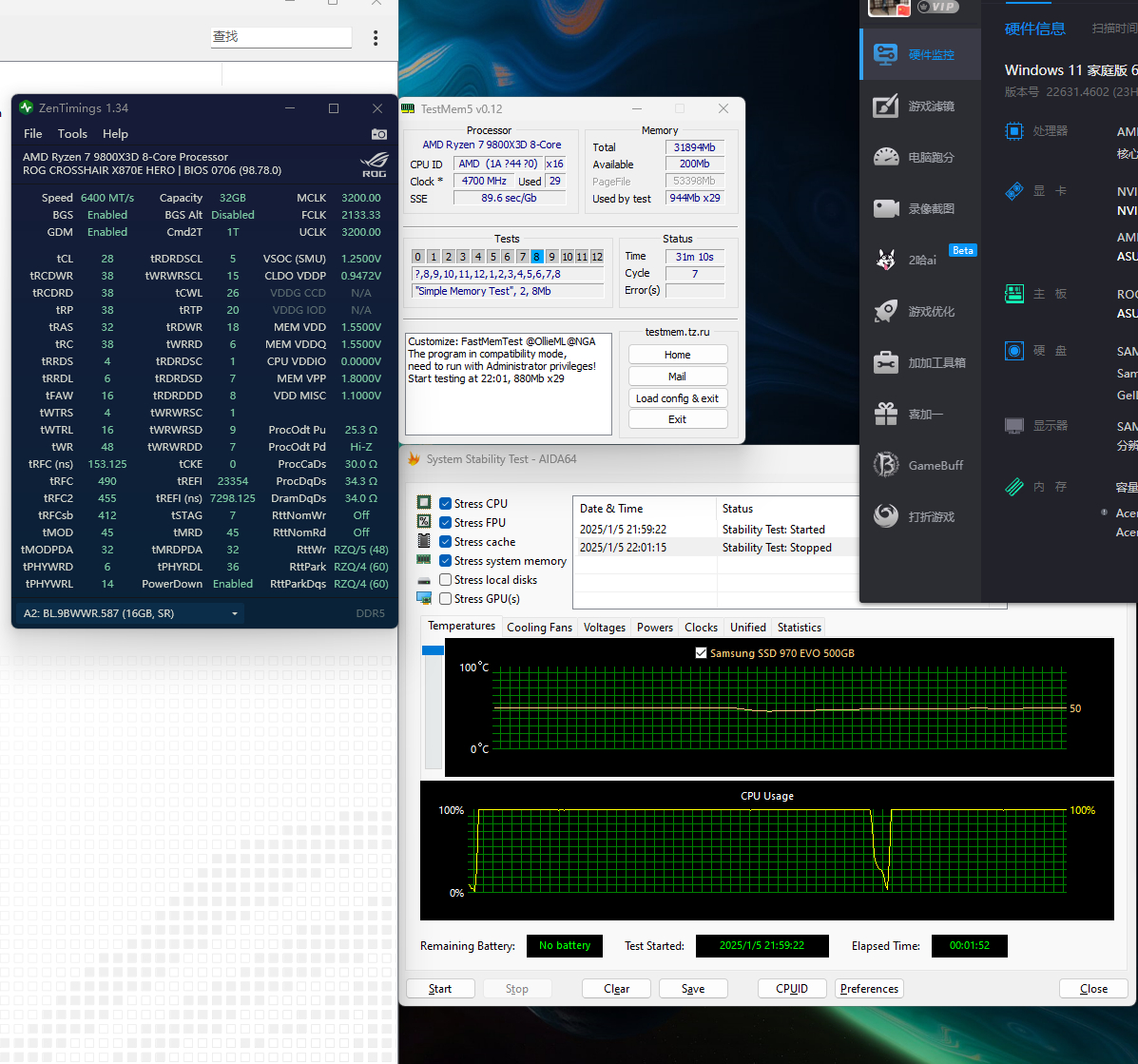Click the Mail button in TestMem5

click(x=678, y=377)
